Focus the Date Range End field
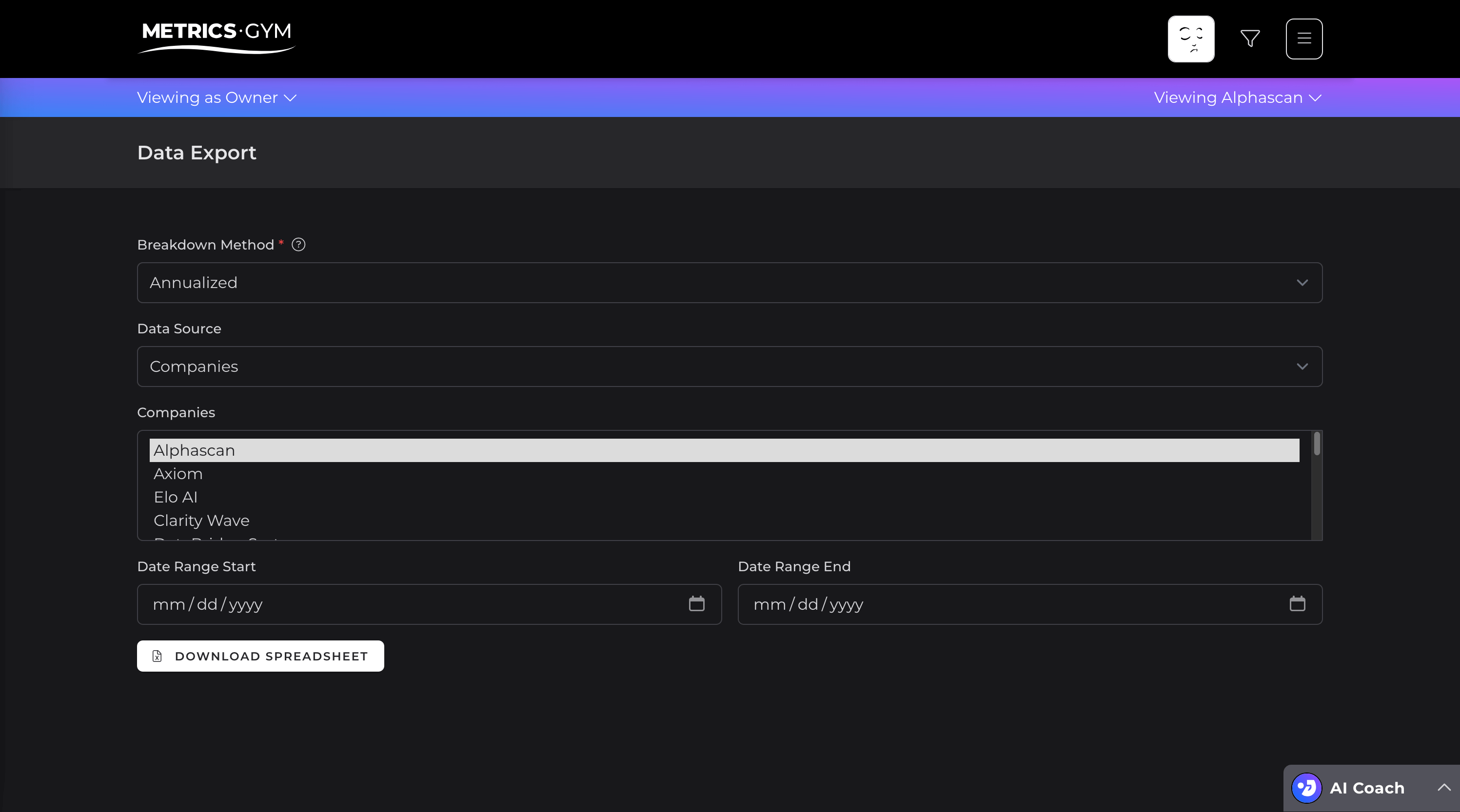1460x812 pixels. click(x=1030, y=604)
